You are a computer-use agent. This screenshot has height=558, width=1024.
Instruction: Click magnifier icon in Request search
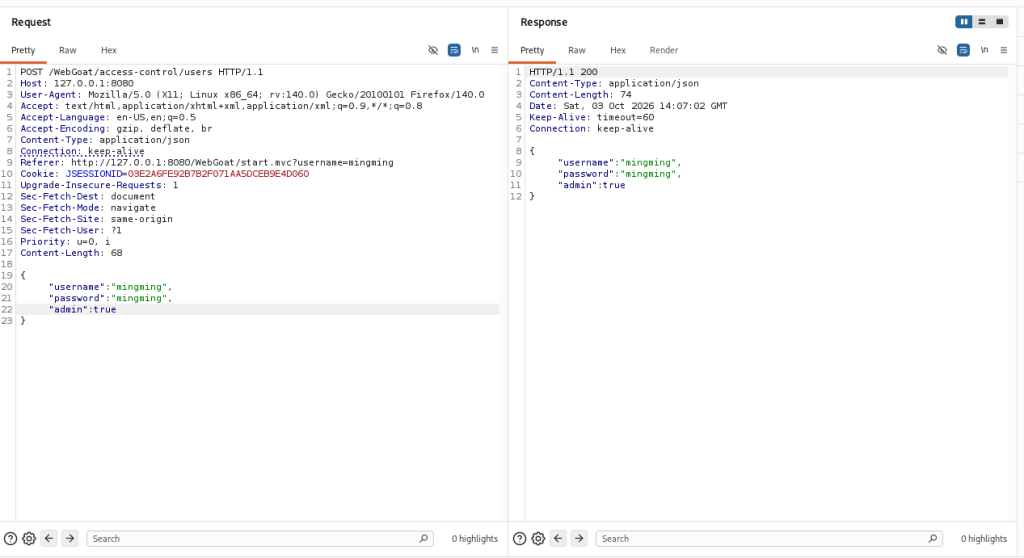coord(423,538)
